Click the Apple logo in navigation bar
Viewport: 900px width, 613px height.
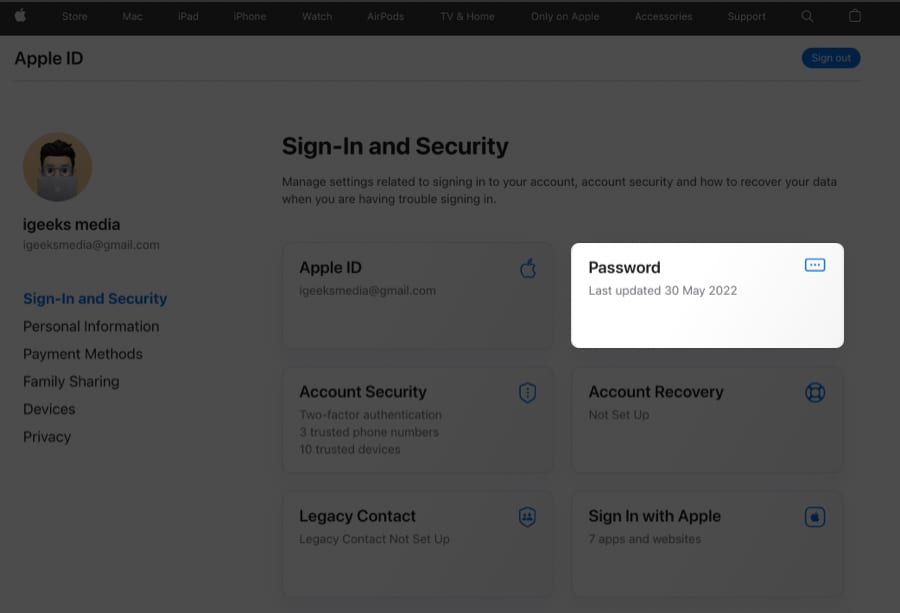point(20,16)
